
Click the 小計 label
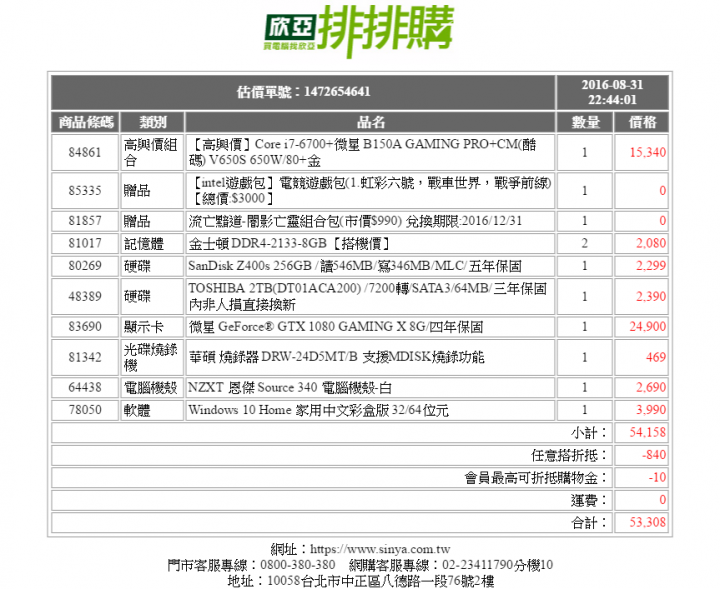tap(589, 433)
